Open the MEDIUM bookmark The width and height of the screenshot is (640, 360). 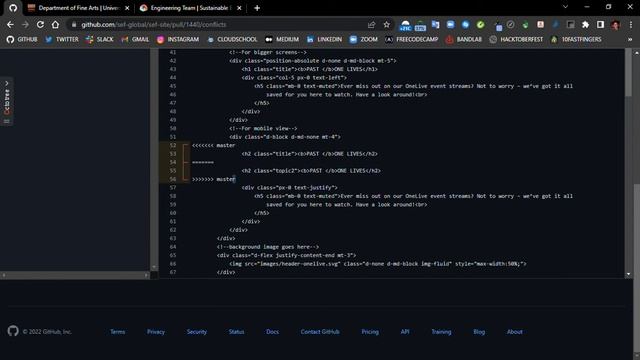[x=282, y=39]
